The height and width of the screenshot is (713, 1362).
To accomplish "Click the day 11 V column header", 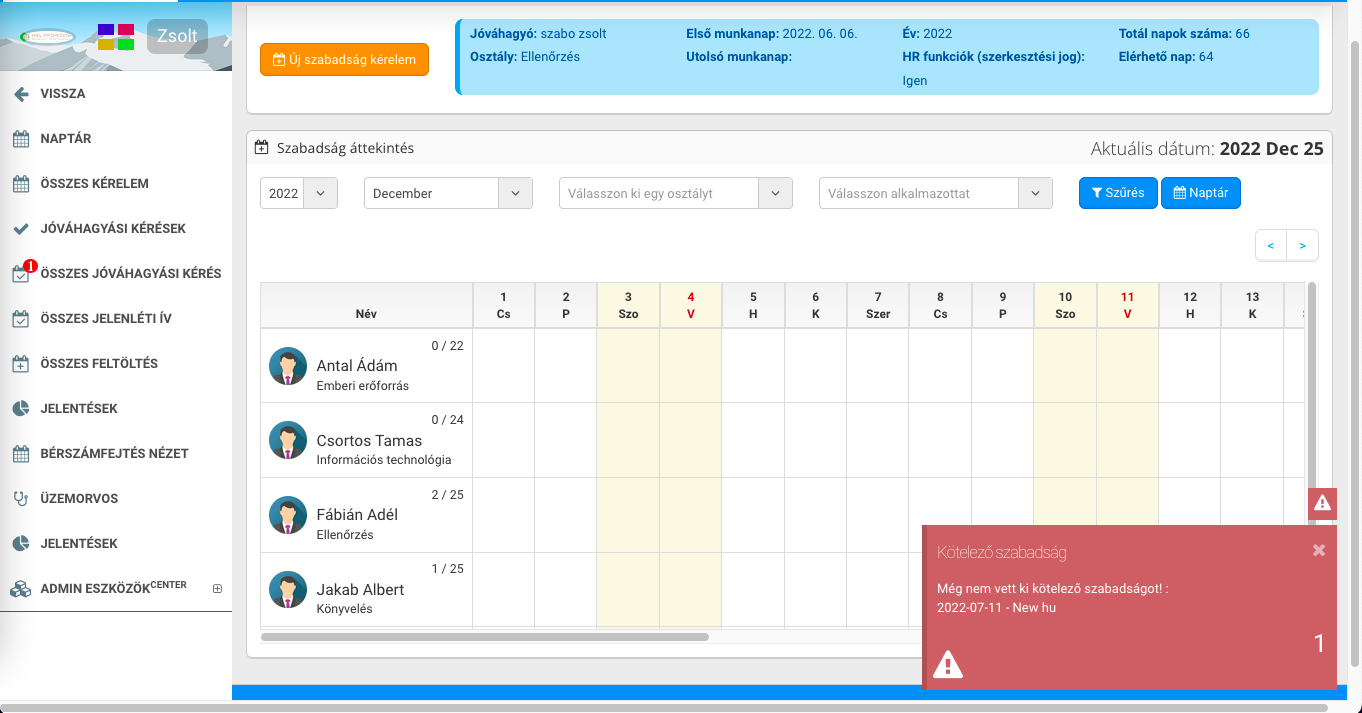I will (1127, 305).
